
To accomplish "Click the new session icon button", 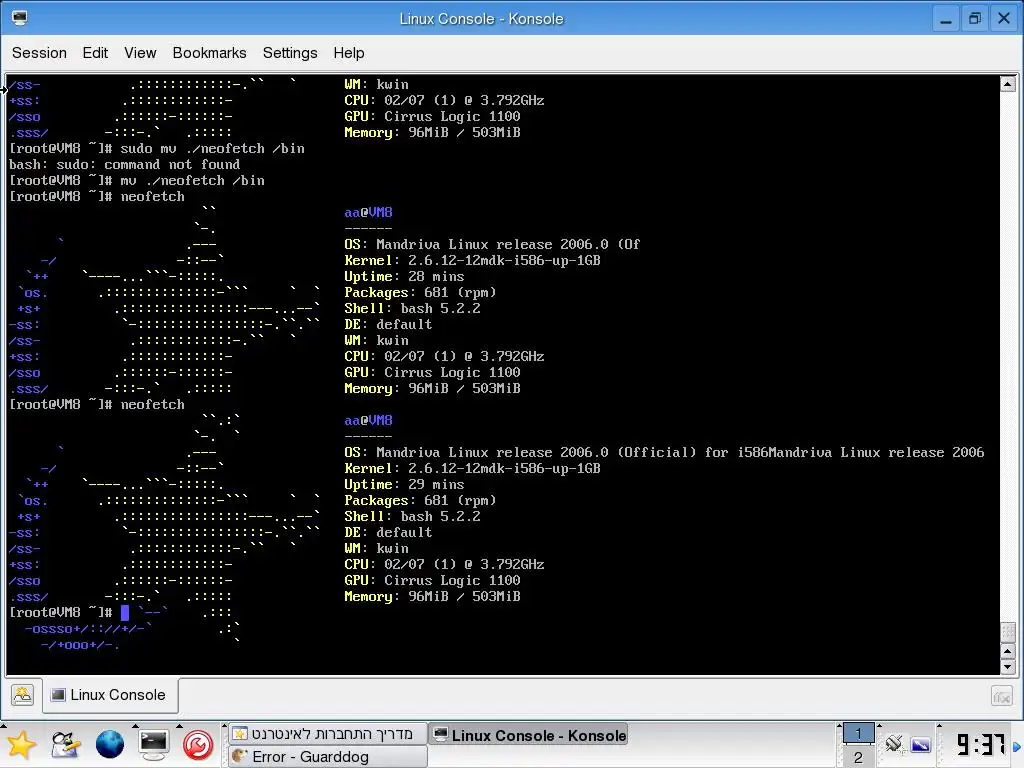I will (22, 695).
